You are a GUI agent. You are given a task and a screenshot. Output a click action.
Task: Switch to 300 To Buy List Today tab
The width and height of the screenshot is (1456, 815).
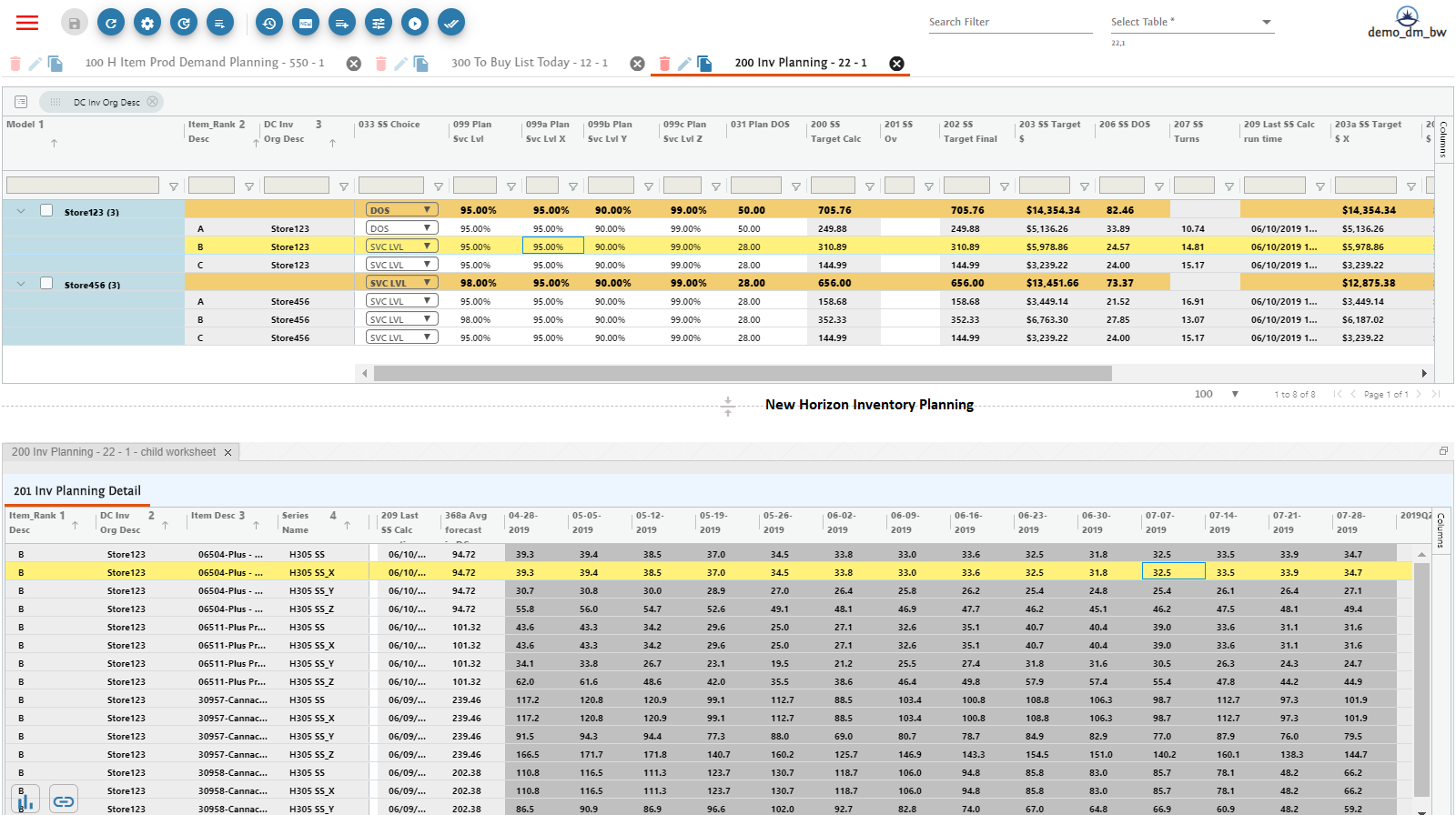tap(529, 63)
